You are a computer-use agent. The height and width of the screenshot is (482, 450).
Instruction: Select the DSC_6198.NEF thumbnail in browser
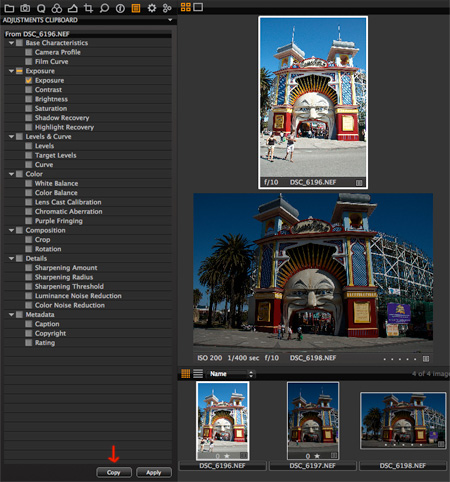[403, 421]
